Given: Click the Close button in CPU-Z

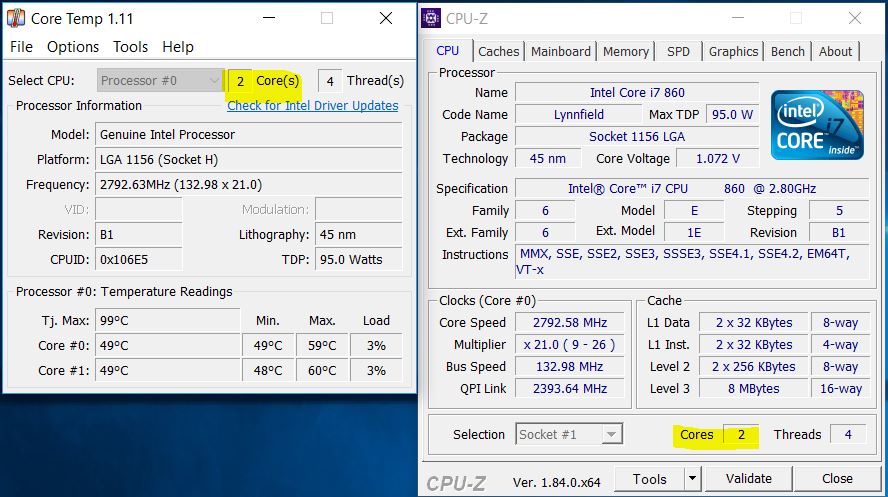Looking at the screenshot, I should pos(837,479).
